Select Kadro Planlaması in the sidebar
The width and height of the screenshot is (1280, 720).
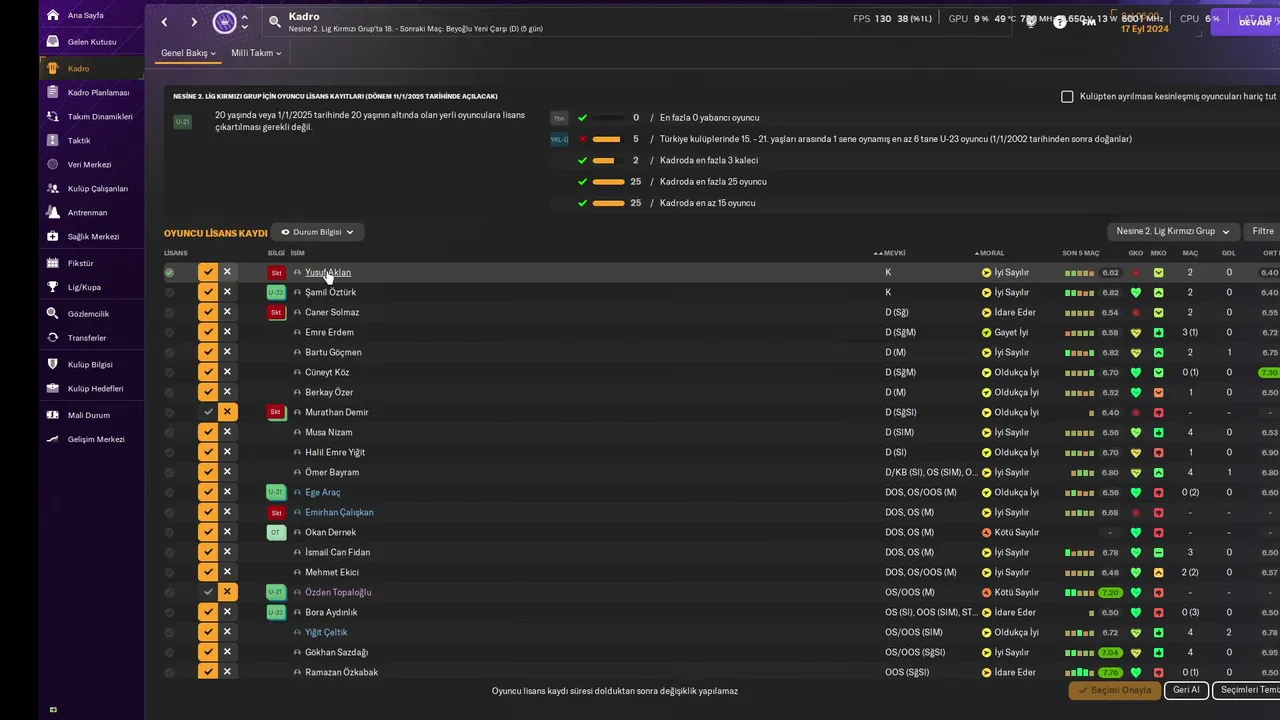pyautogui.click(x=98, y=93)
